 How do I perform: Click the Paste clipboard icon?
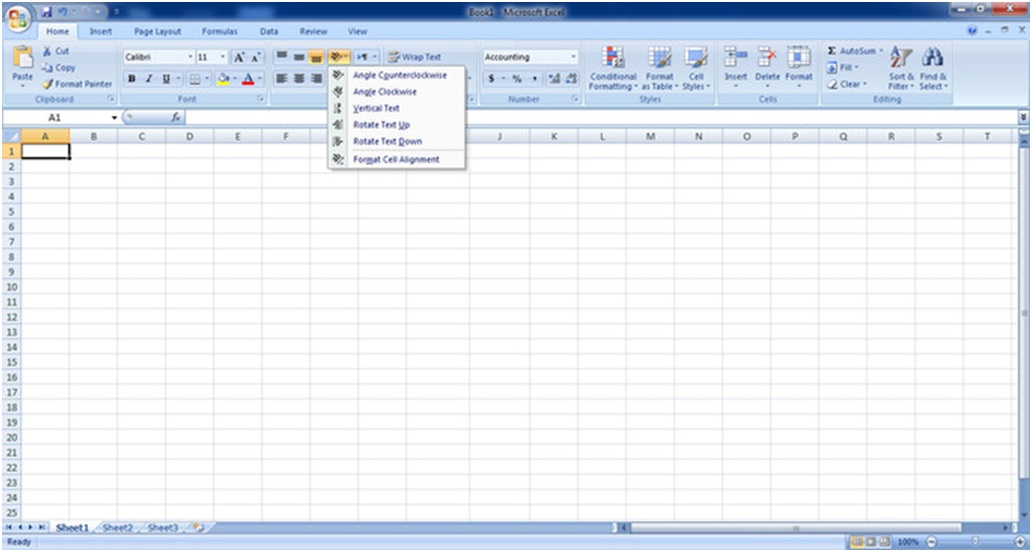click(x=22, y=62)
